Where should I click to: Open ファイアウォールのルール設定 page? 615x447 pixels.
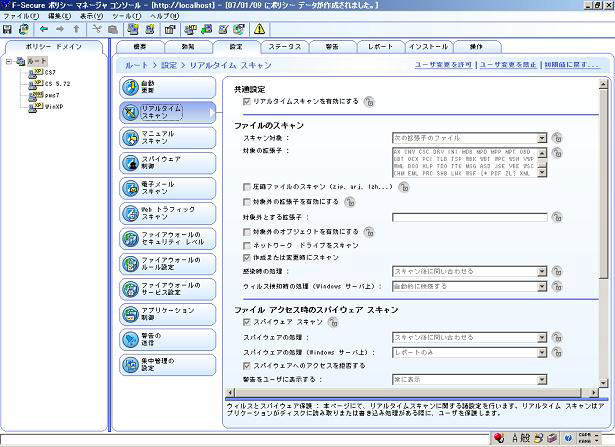[167, 264]
